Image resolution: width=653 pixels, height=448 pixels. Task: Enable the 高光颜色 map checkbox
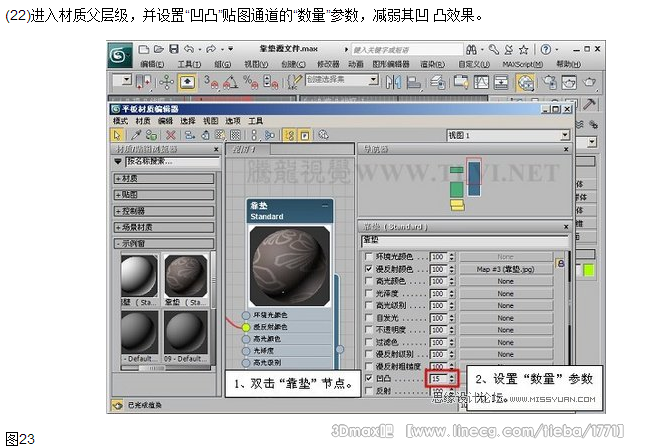pyautogui.click(x=368, y=281)
